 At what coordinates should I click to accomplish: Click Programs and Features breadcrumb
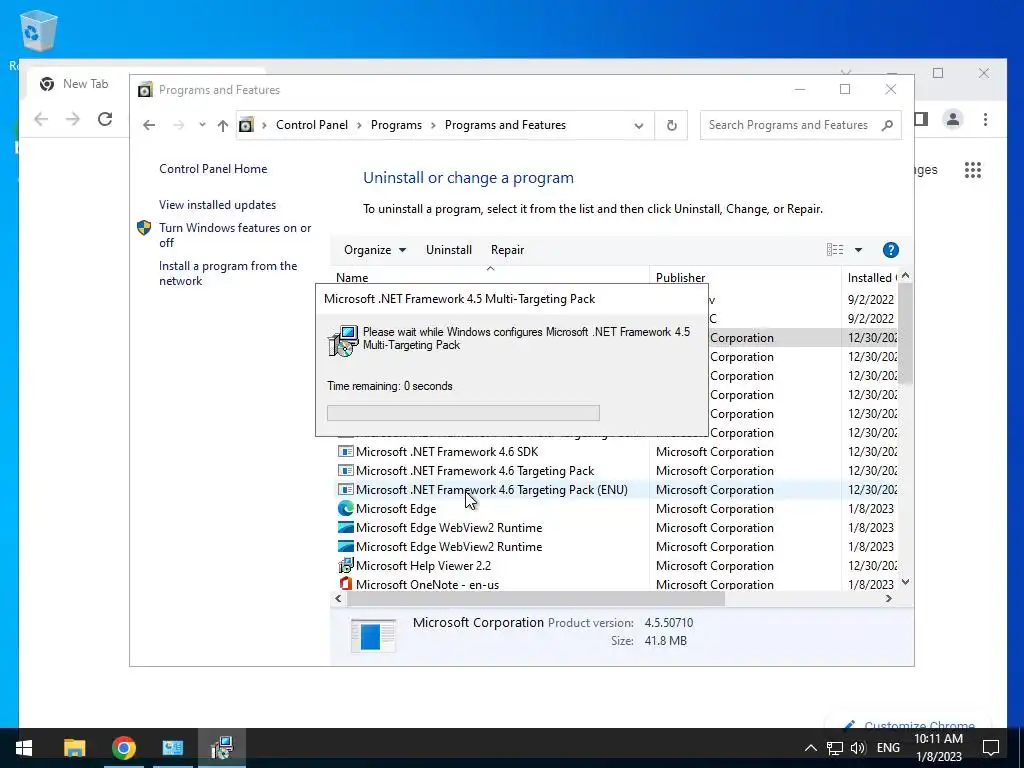click(505, 125)
